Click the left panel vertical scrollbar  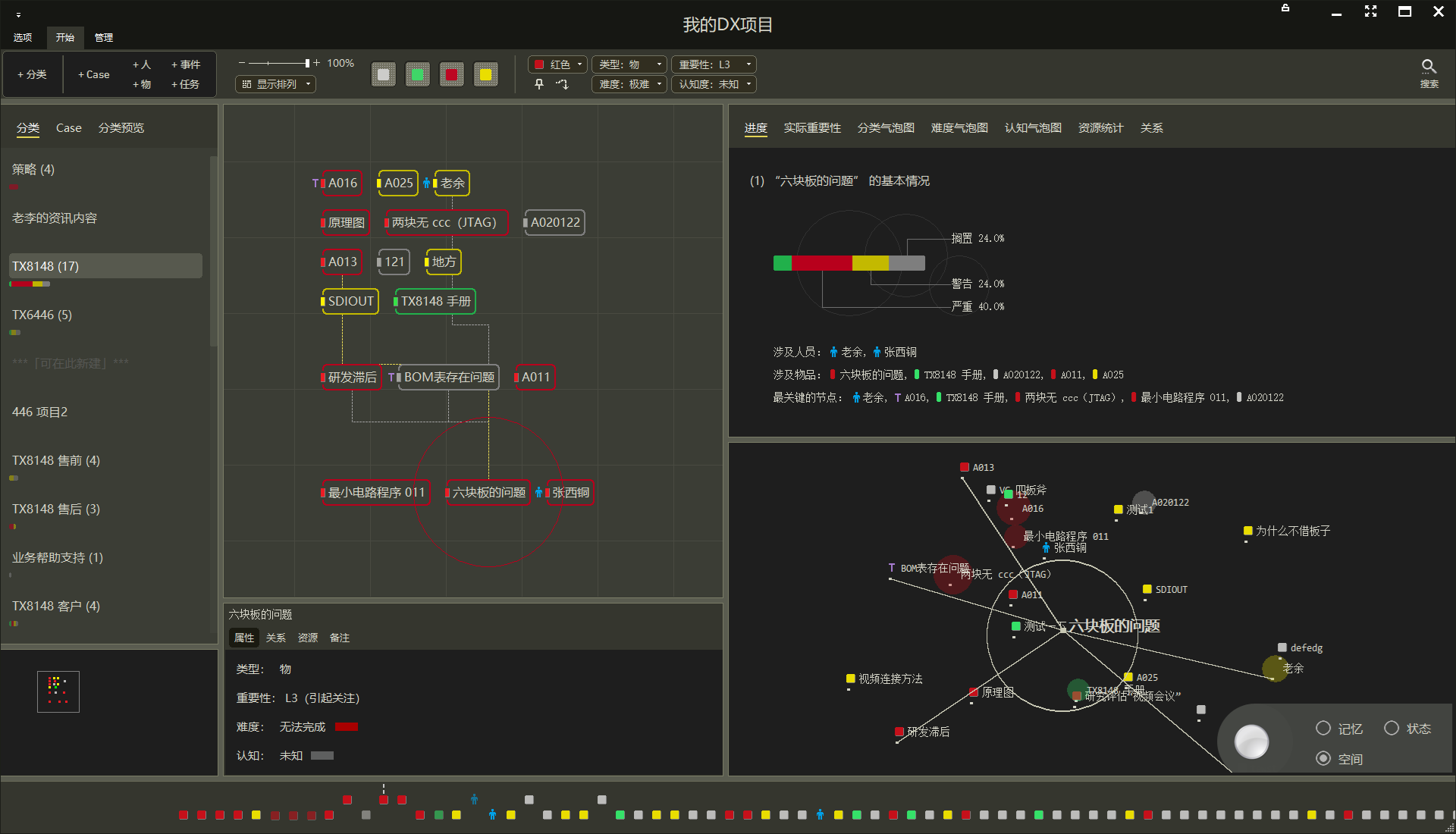click(214, 250)
